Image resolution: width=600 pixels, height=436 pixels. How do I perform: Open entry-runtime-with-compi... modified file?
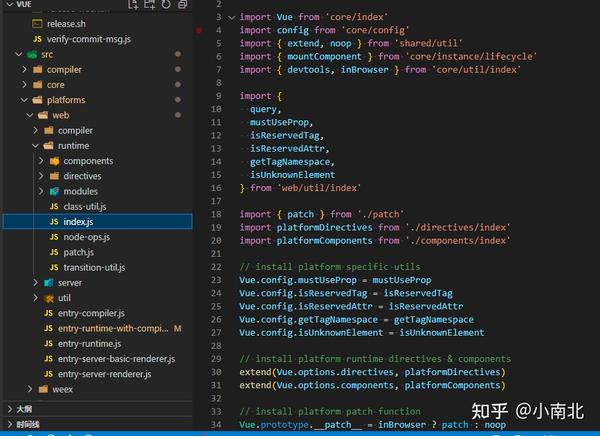(x=113, y=328)
